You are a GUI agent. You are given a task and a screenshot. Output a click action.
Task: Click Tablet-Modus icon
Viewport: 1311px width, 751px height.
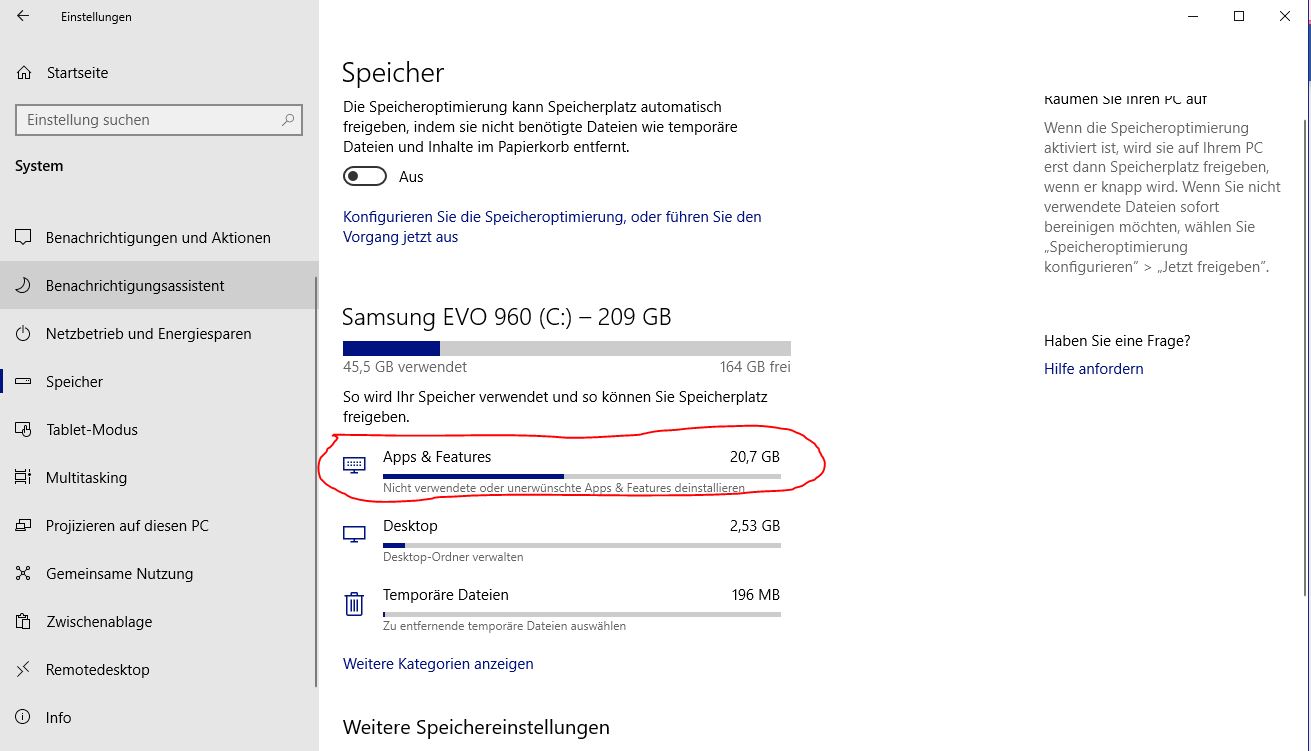click(24, 430)
